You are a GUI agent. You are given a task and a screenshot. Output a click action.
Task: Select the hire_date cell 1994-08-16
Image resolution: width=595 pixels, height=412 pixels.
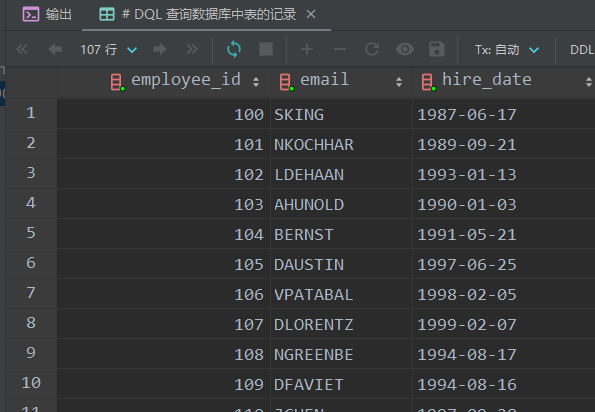point(504,384)
